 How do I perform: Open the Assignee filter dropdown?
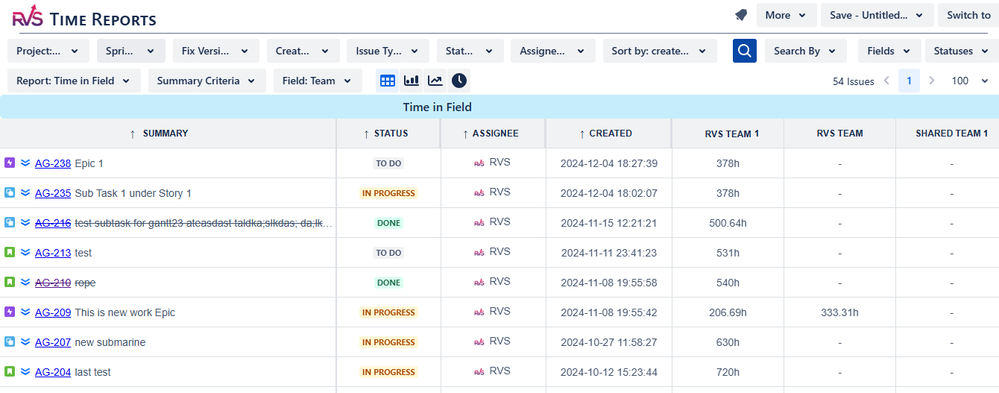tap(553, 51)
